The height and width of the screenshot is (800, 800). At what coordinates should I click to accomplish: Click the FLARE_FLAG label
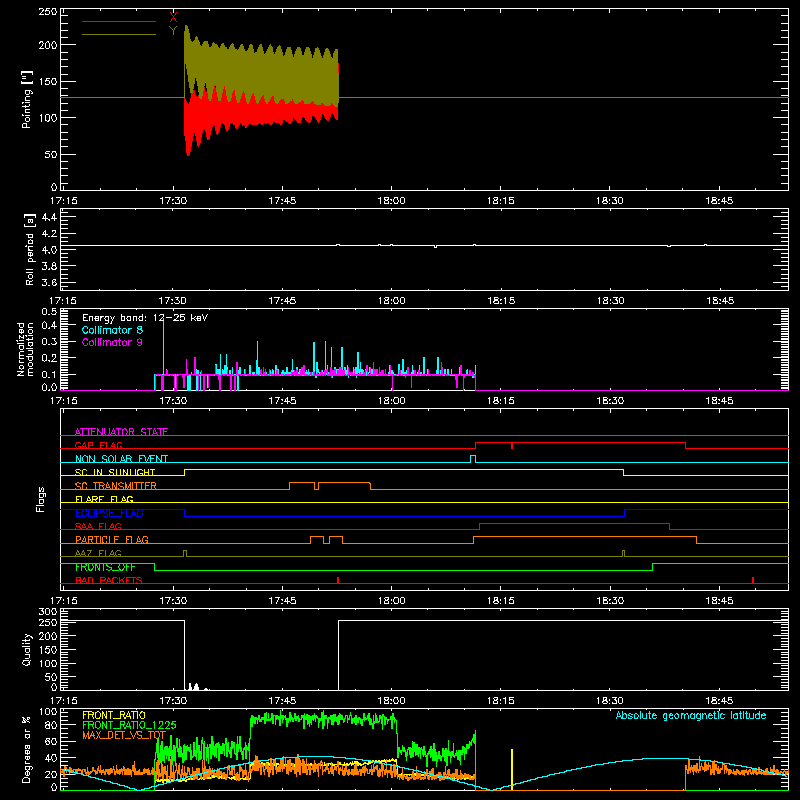click(x=104, y=499)
